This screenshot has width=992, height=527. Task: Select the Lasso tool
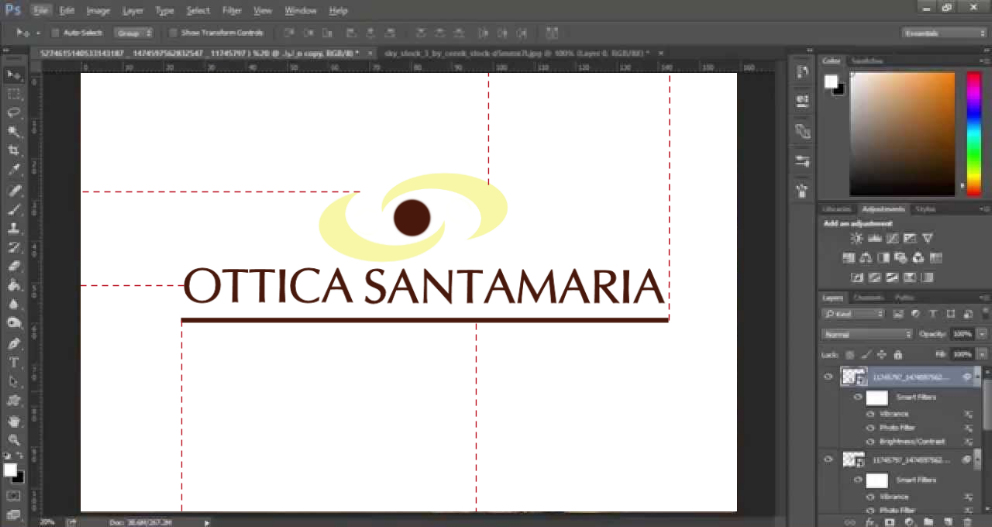(x=14, y=113)
